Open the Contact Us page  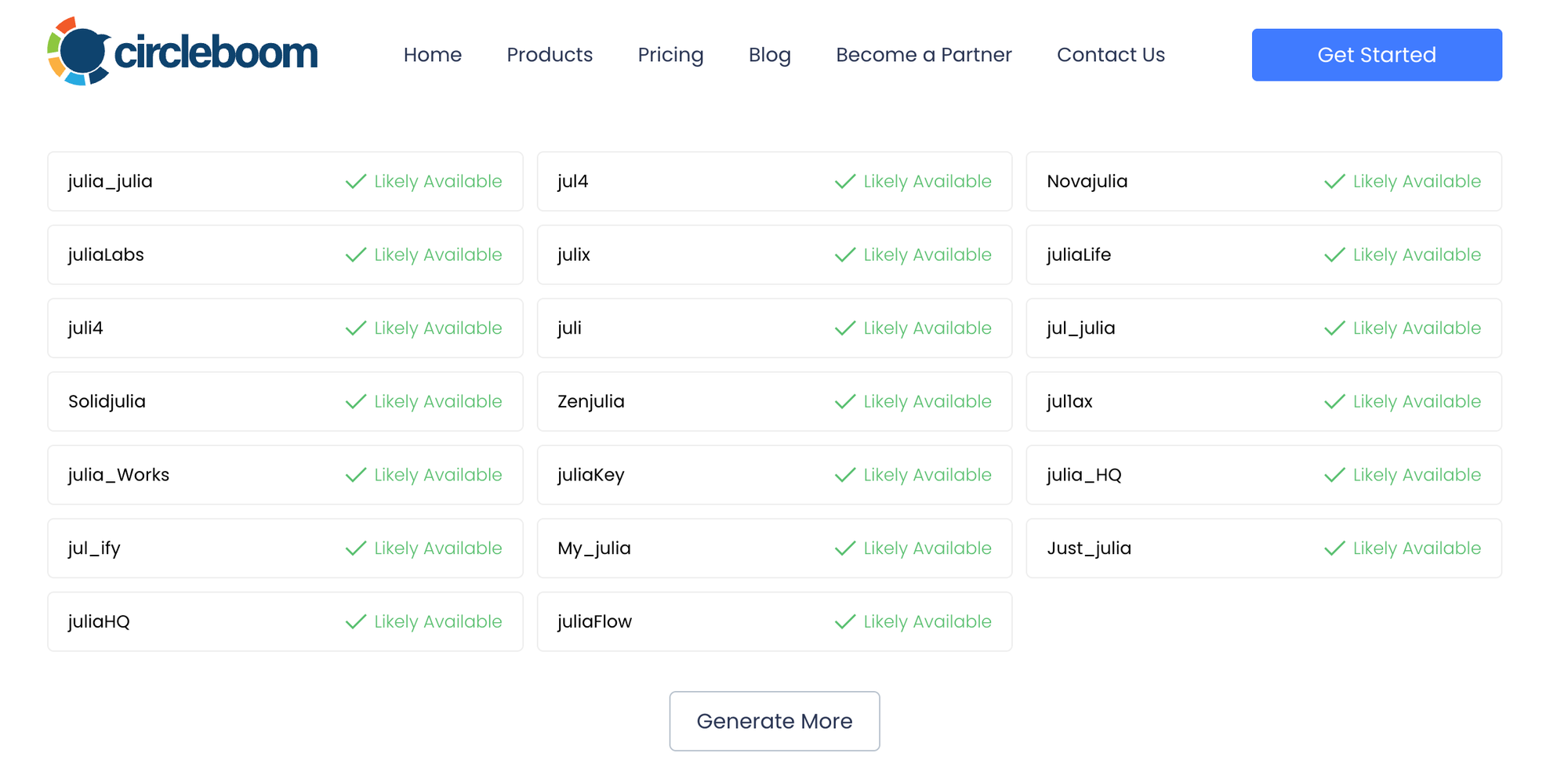1110,55
